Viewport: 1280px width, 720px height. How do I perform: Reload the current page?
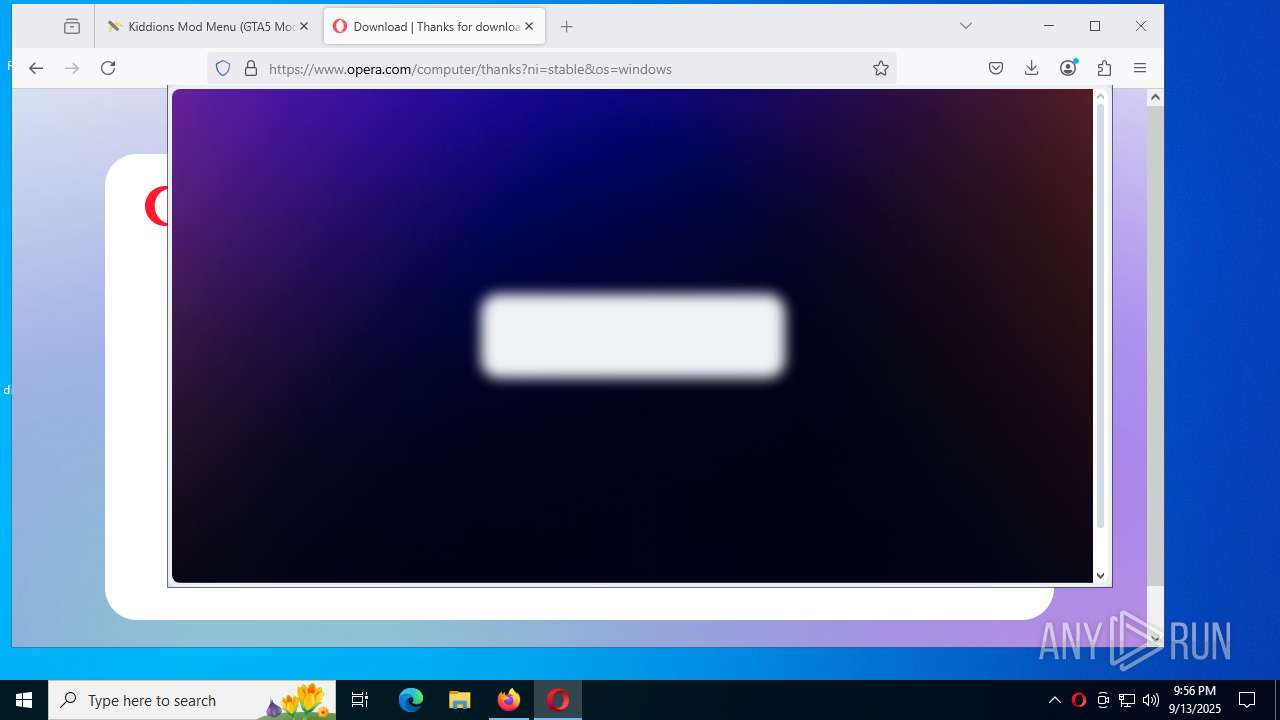tap(108, 68)
